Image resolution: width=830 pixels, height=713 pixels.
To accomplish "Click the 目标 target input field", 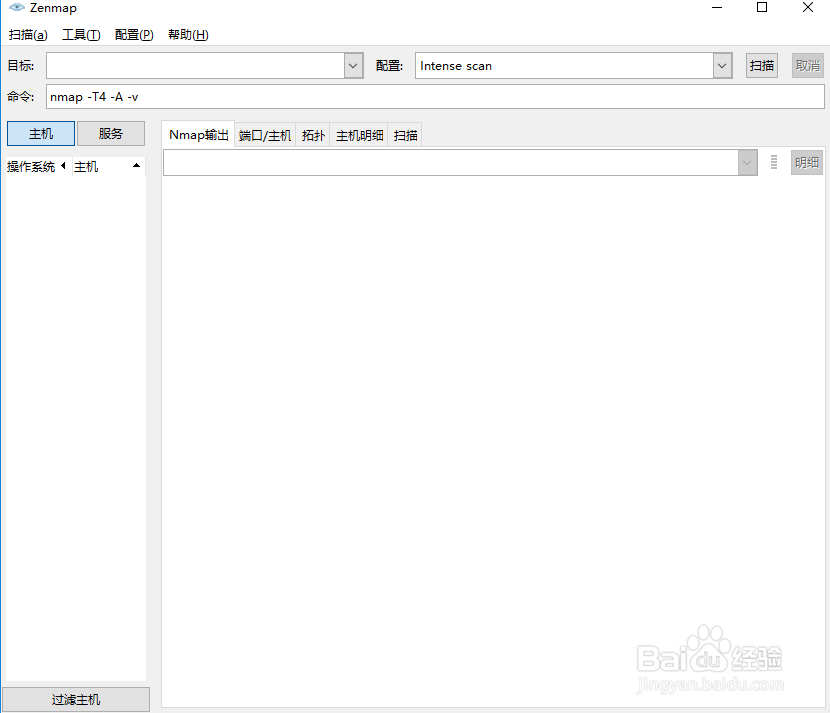I will point(195,66).
